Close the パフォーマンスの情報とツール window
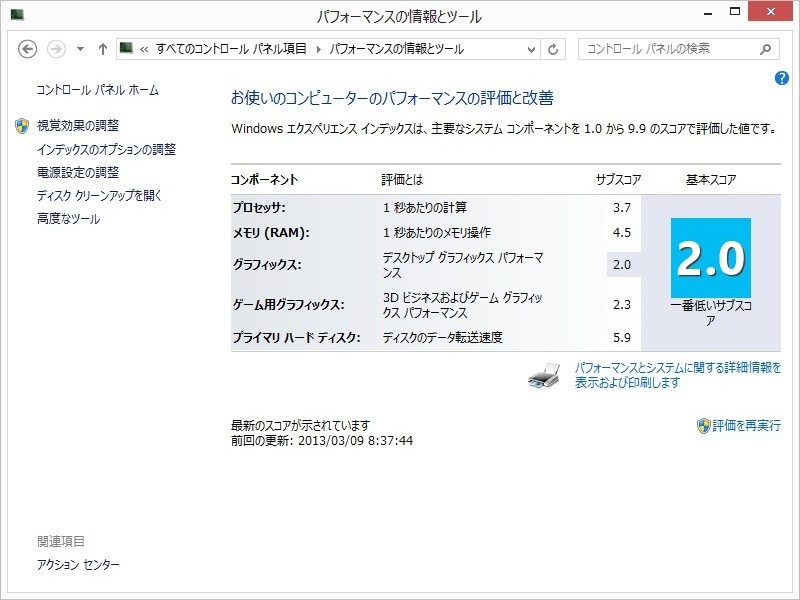Screen dimensions: 800x600 pyautogui.click(x=770, y=12)
